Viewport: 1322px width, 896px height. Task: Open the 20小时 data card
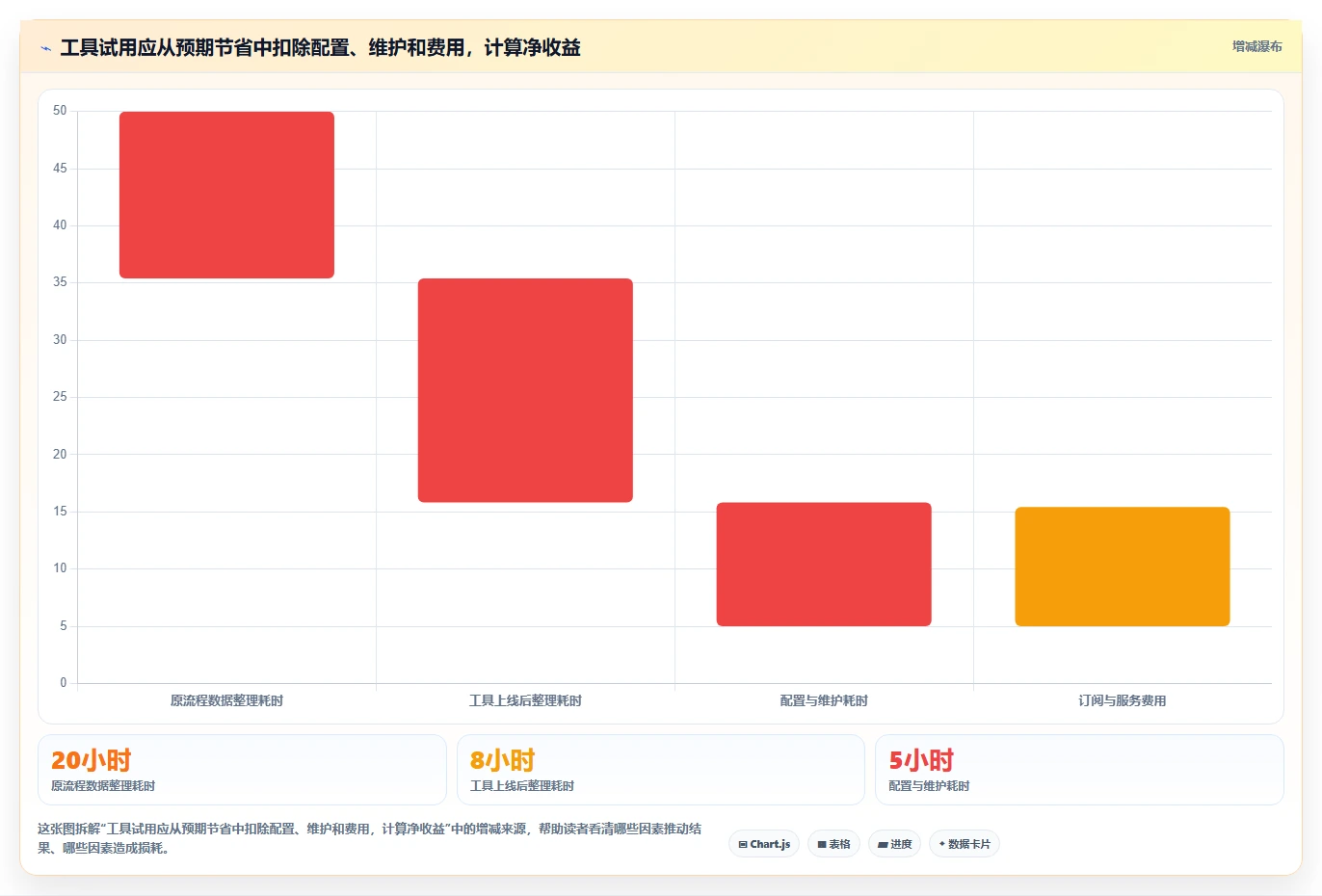pos(242,770)
